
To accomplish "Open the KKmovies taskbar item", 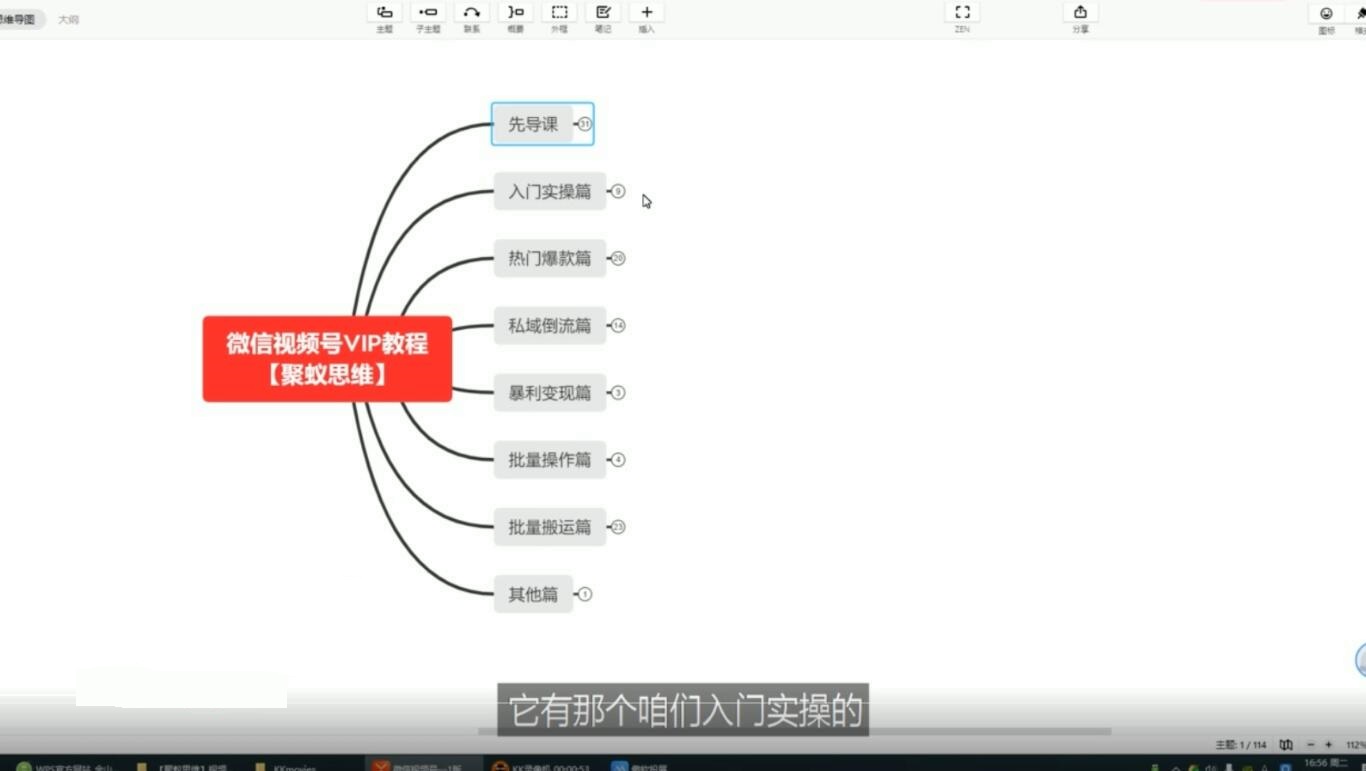I will point(284,766).
